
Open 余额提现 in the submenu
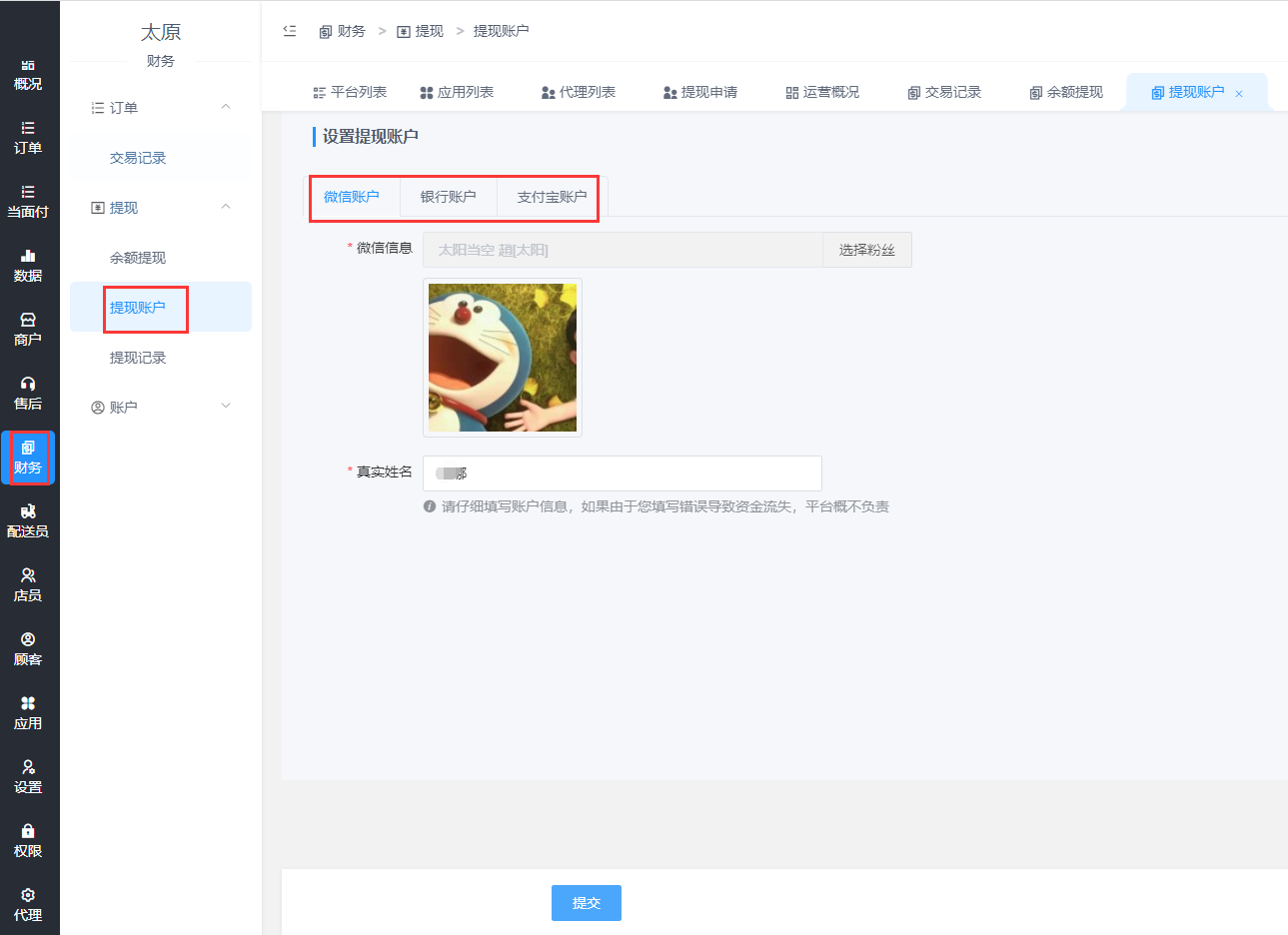(138, 258)
